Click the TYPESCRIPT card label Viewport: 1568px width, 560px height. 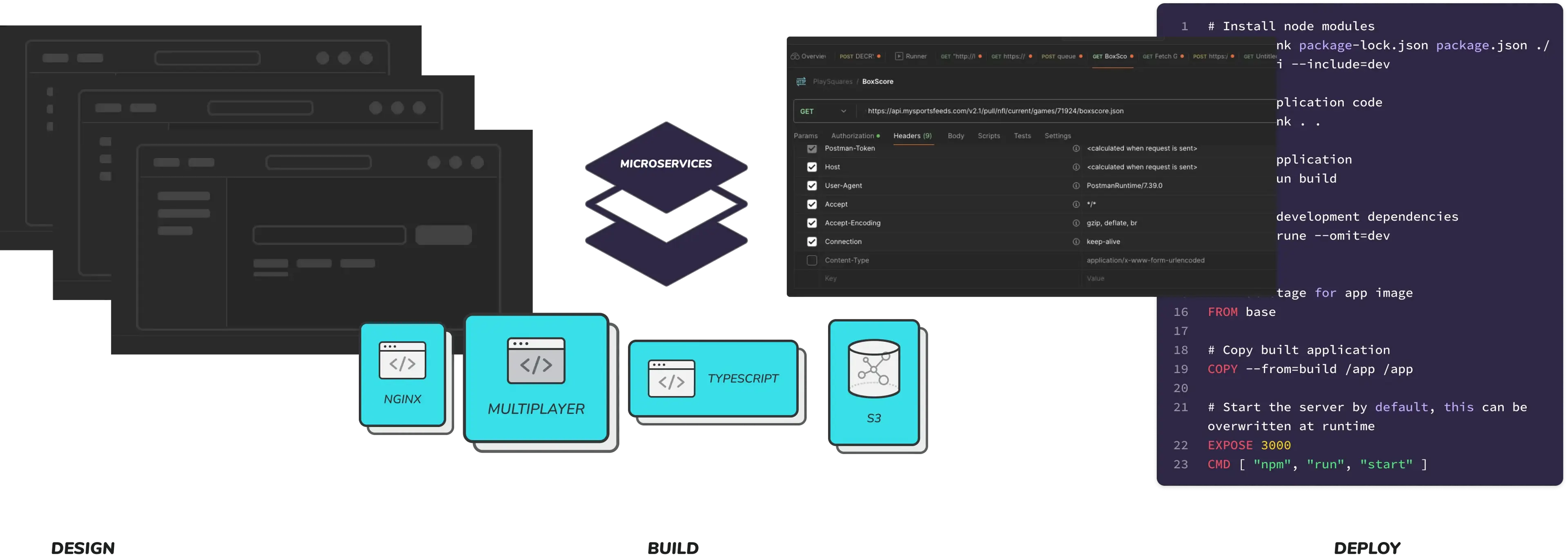click(743, 379)
